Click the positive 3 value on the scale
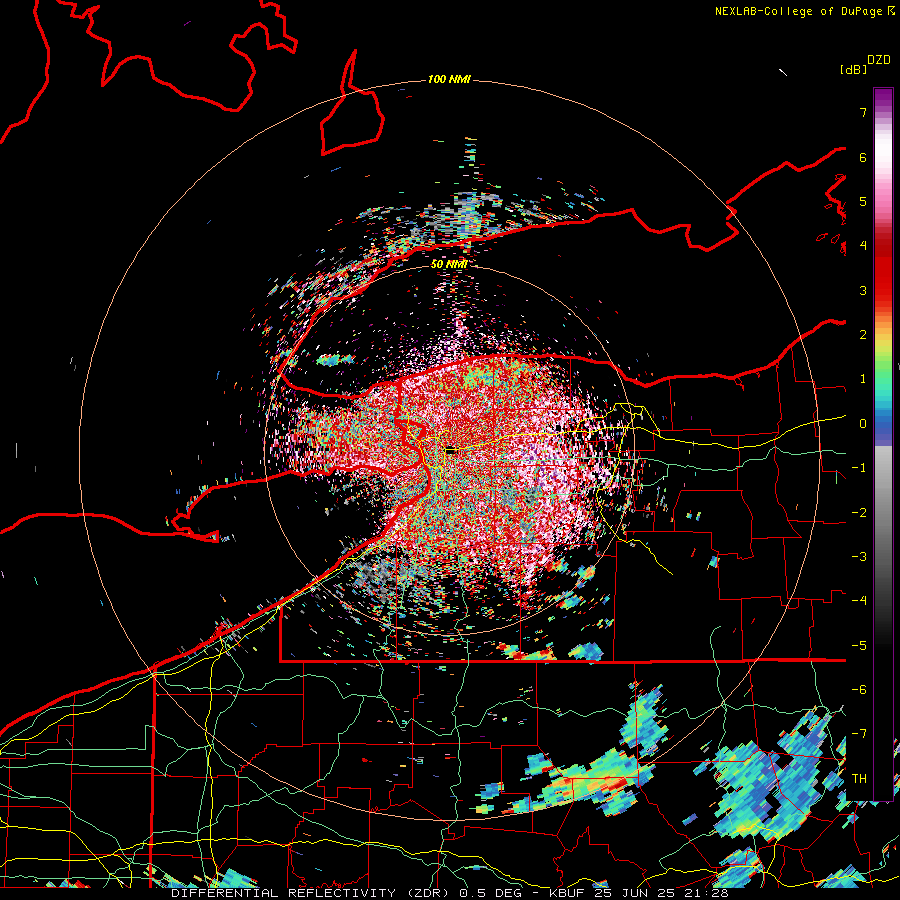This screenshot has width=900, height=900. click(863, 290)
